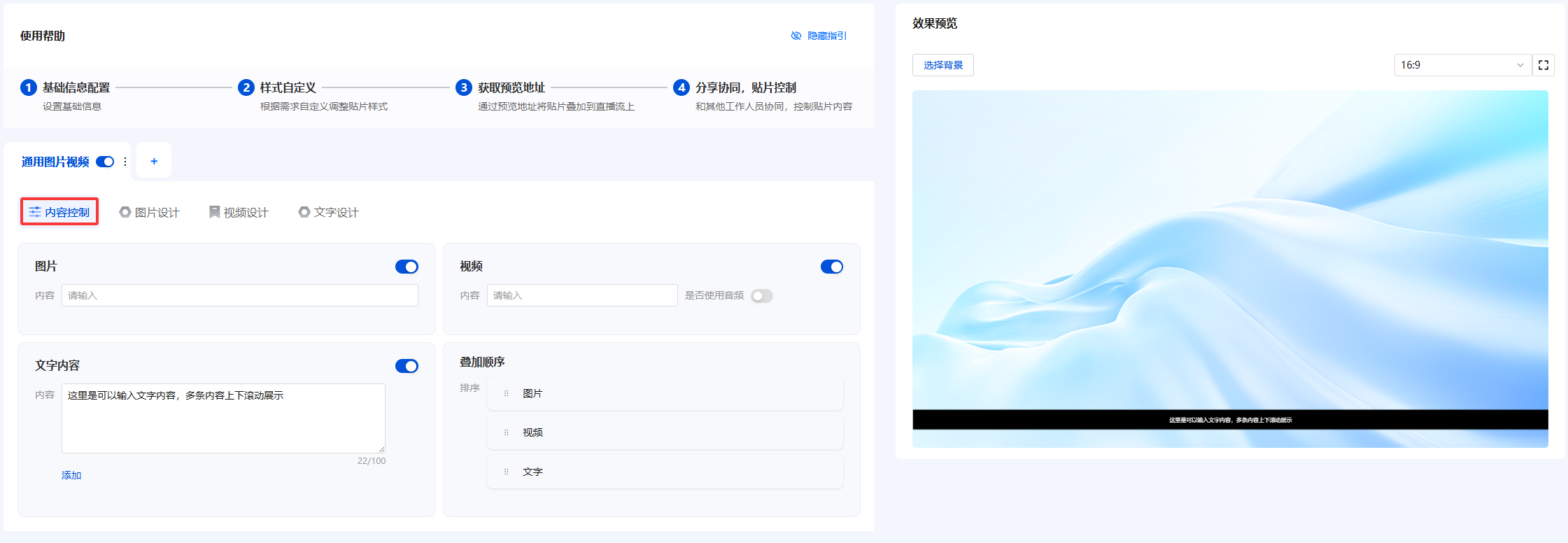Click 添加 to add text content

(71, 475)
